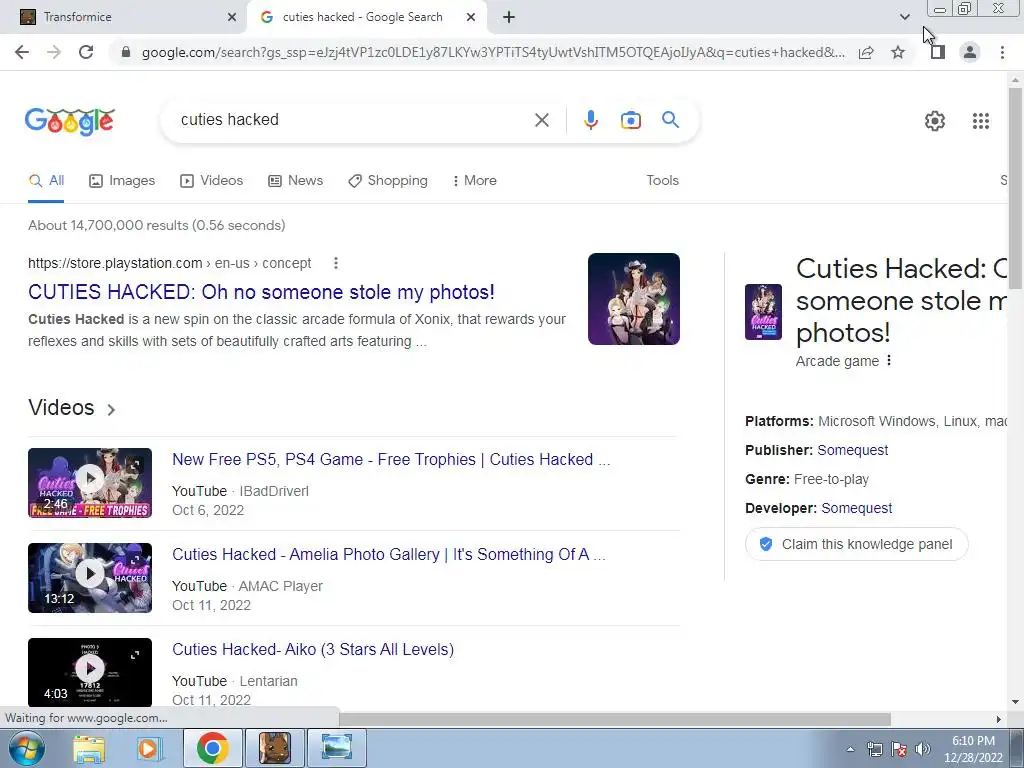1024x768 pixels.
Task: Expand the More search options menu
Action: (x=474, y=181)
